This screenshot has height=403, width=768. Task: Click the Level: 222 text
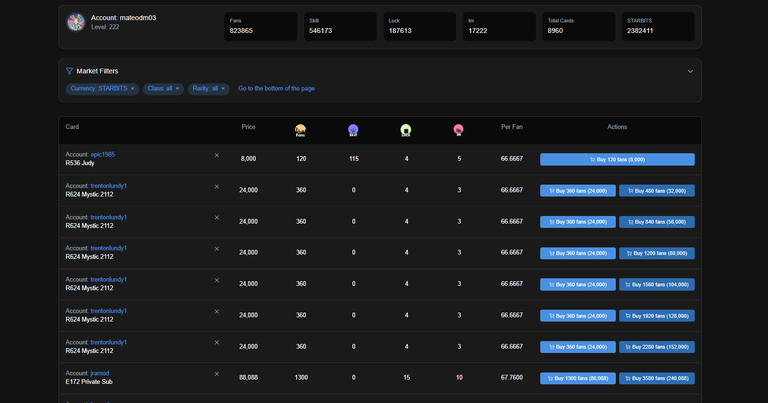coord(105,27)
